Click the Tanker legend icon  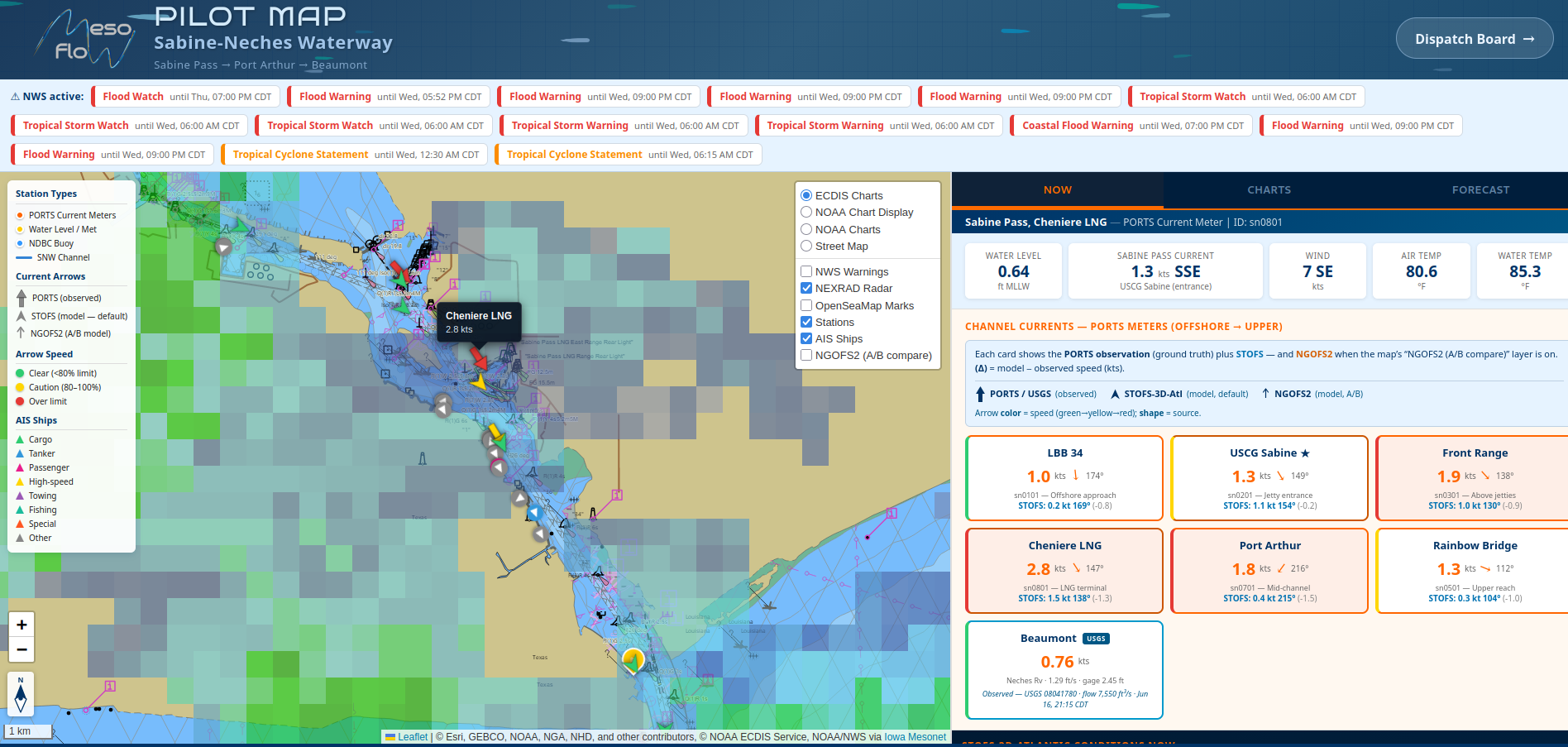click(20, 453)
